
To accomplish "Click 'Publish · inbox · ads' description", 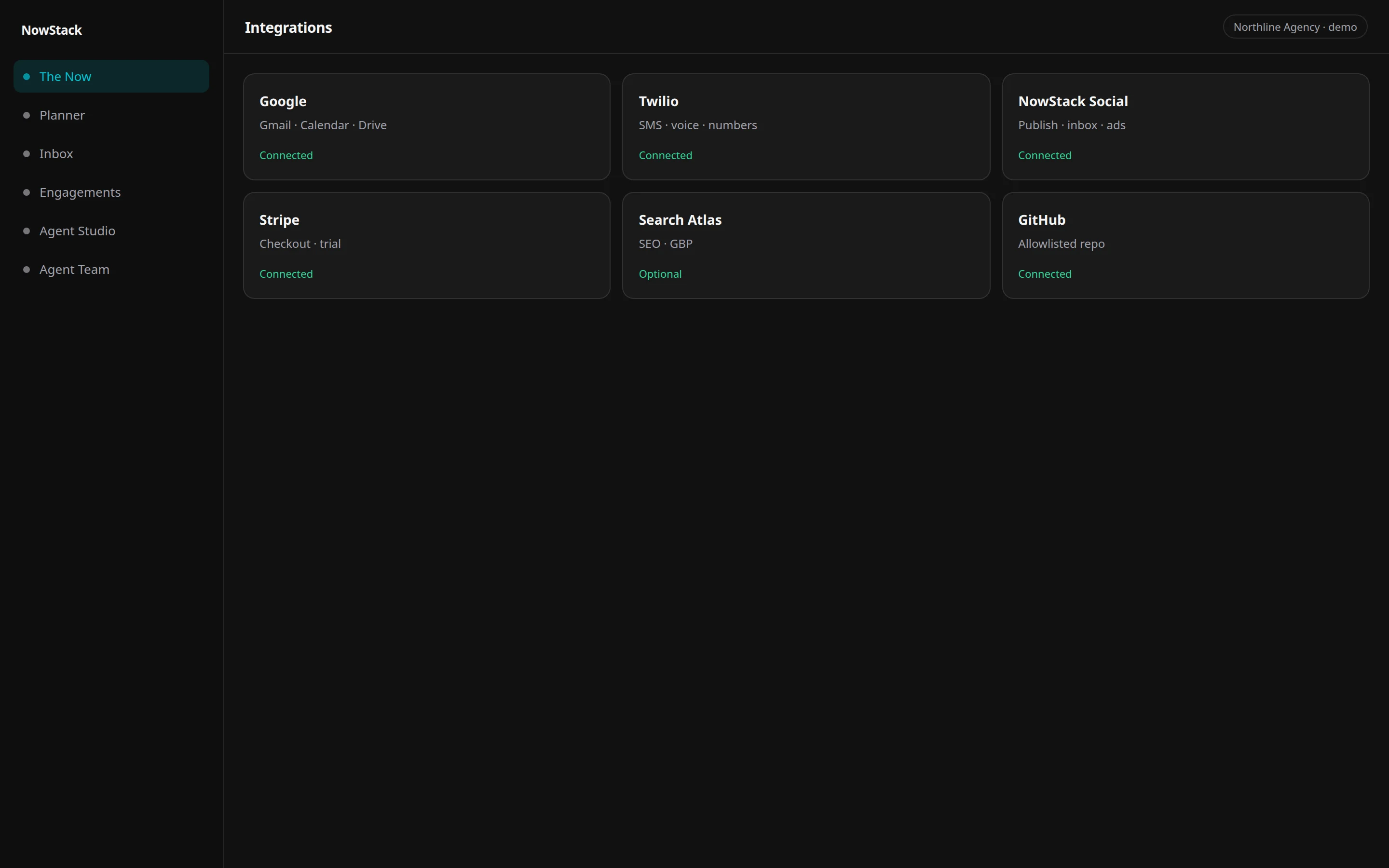I will pos(1072,125).
